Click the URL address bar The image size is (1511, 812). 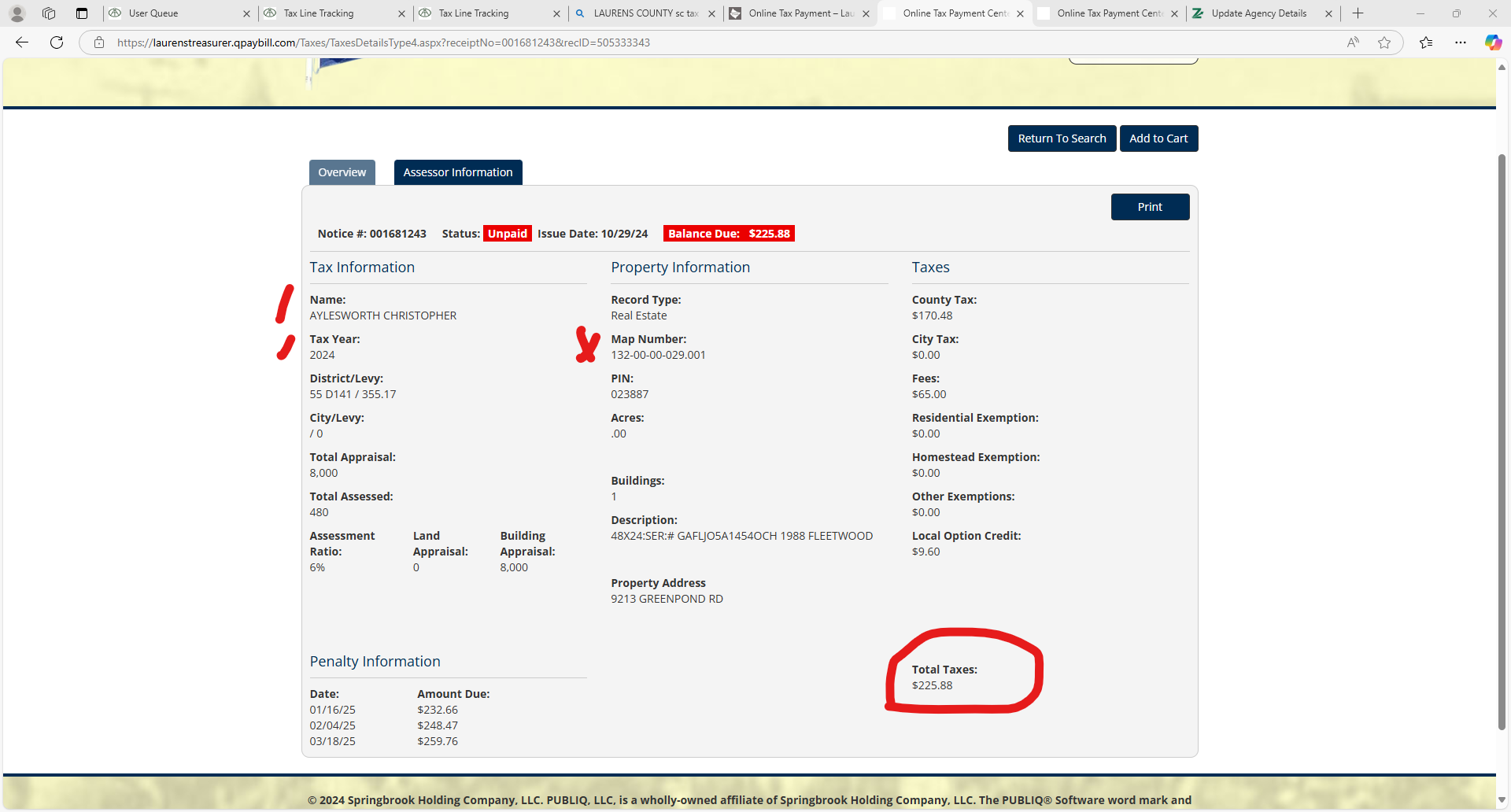click(708, 42)
